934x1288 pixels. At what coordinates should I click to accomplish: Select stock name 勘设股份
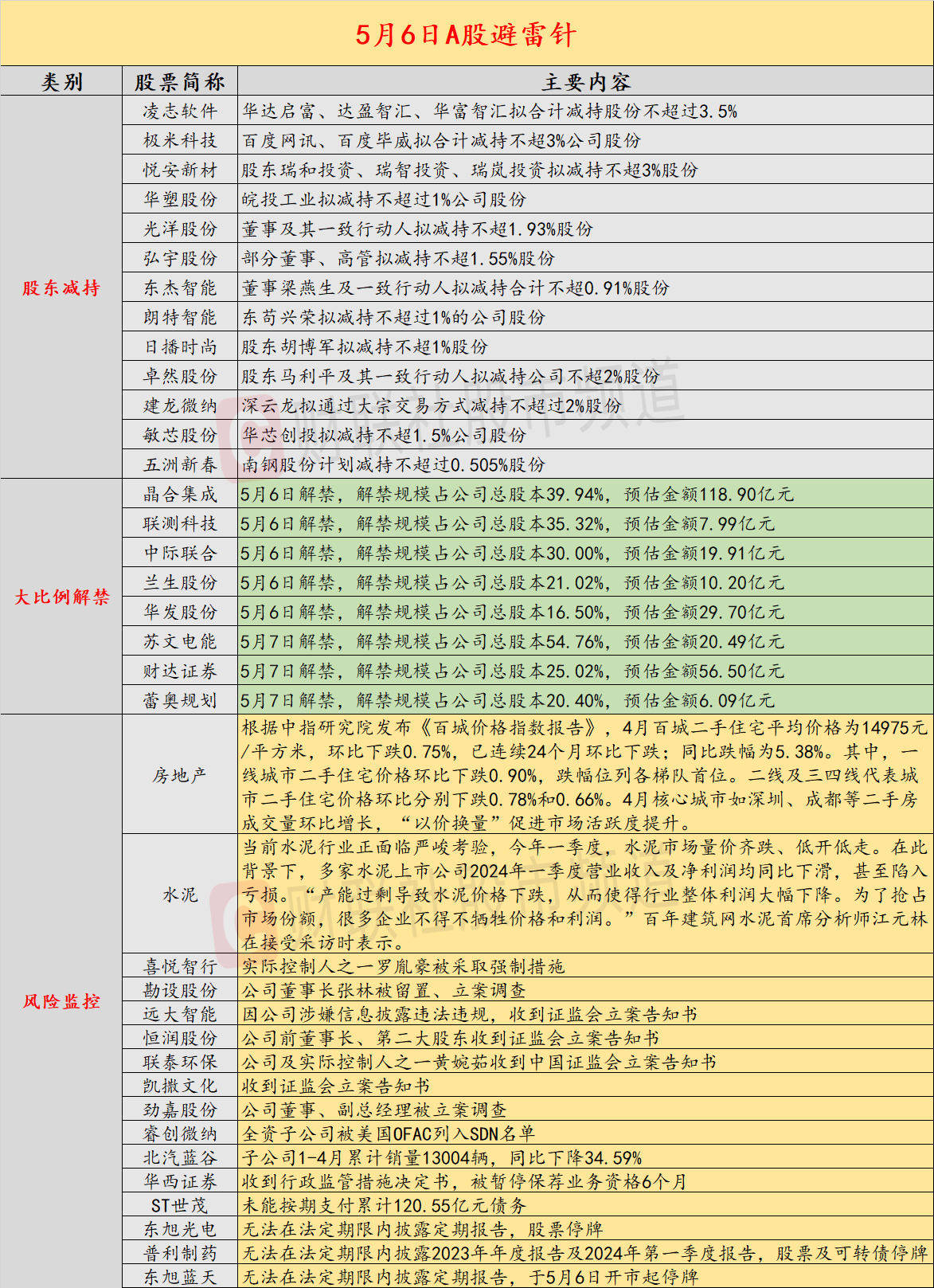point(180,991)
